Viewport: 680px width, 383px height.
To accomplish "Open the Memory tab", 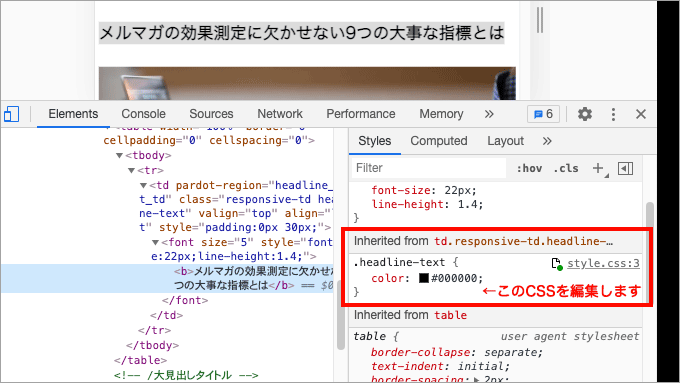I will click(x=441, y=114).
